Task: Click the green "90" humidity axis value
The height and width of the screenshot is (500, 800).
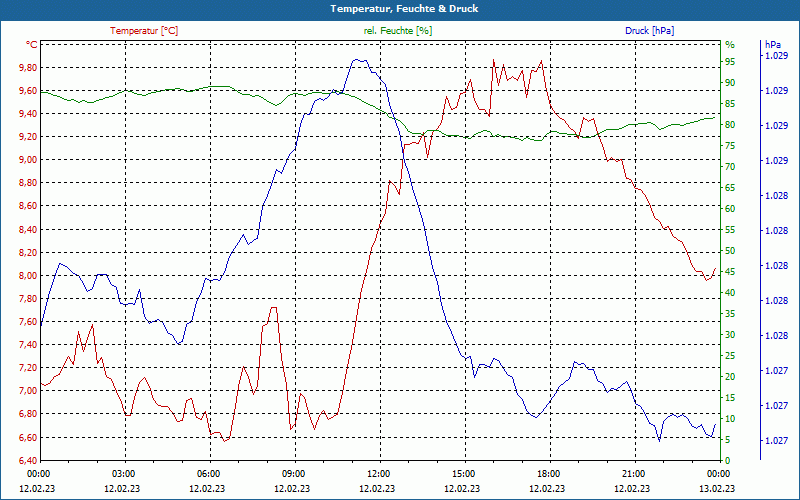Action: [x=730, y=83]
